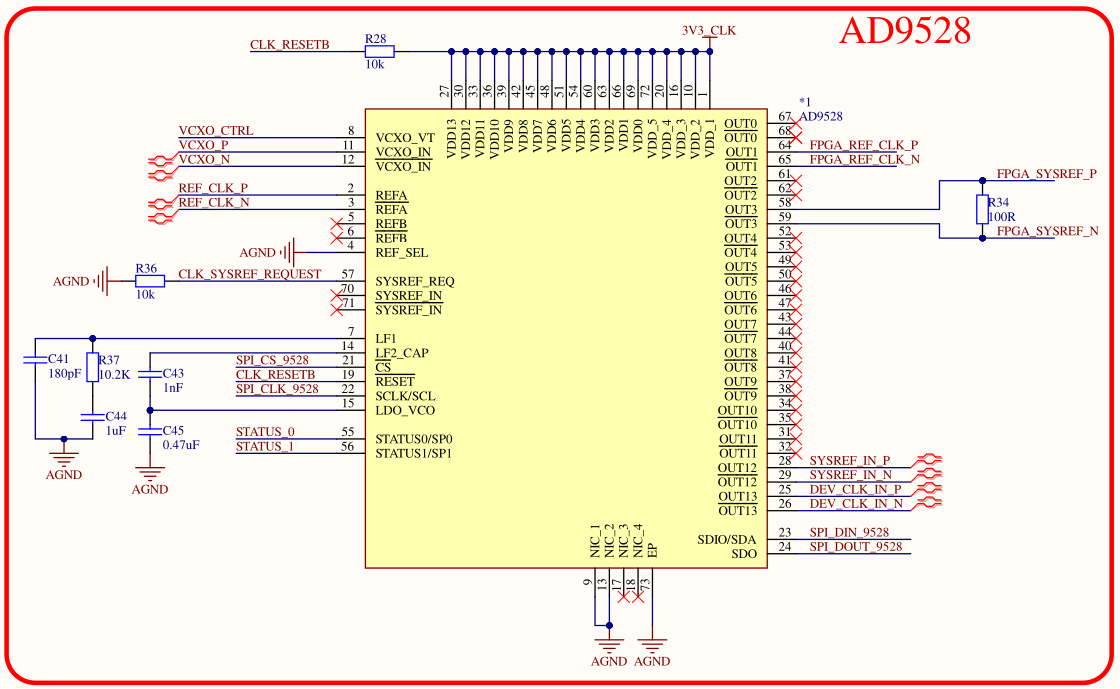Select the *1 component designator
Image resolution: width=1120 pixels, height=689 pixels.
pyautogui.click(x=804, y=102)
